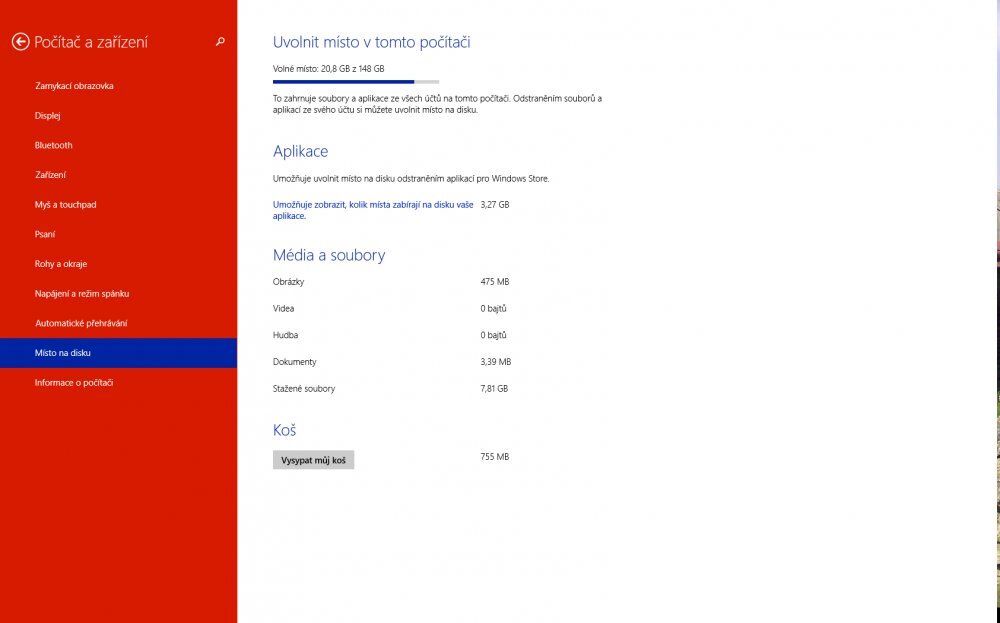This screenshot has width=1000, height=623.
Task: Open the search magnifier icon
Action: (219, 43)
